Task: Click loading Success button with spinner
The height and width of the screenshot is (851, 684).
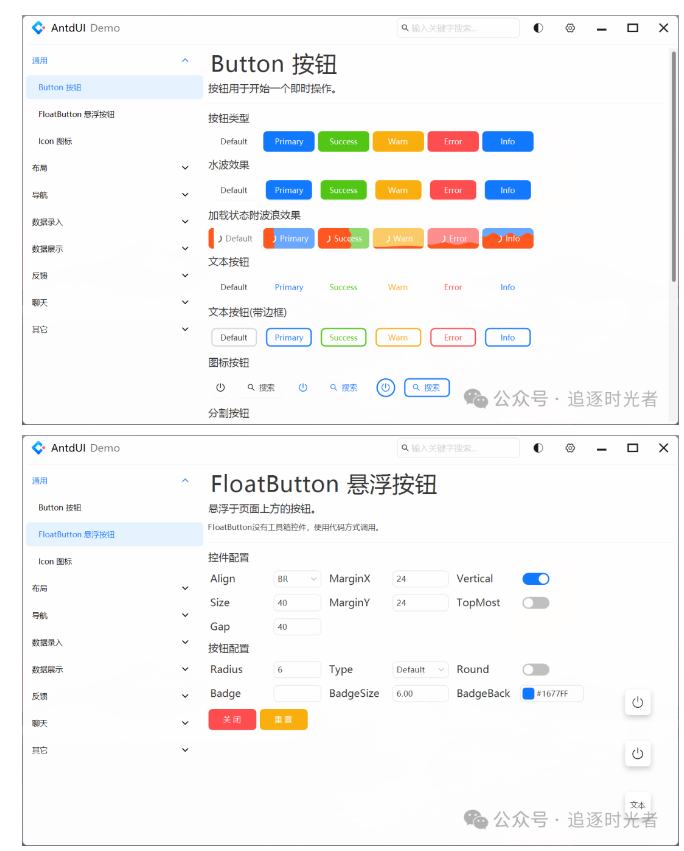Action: click(x=344, y=238)
